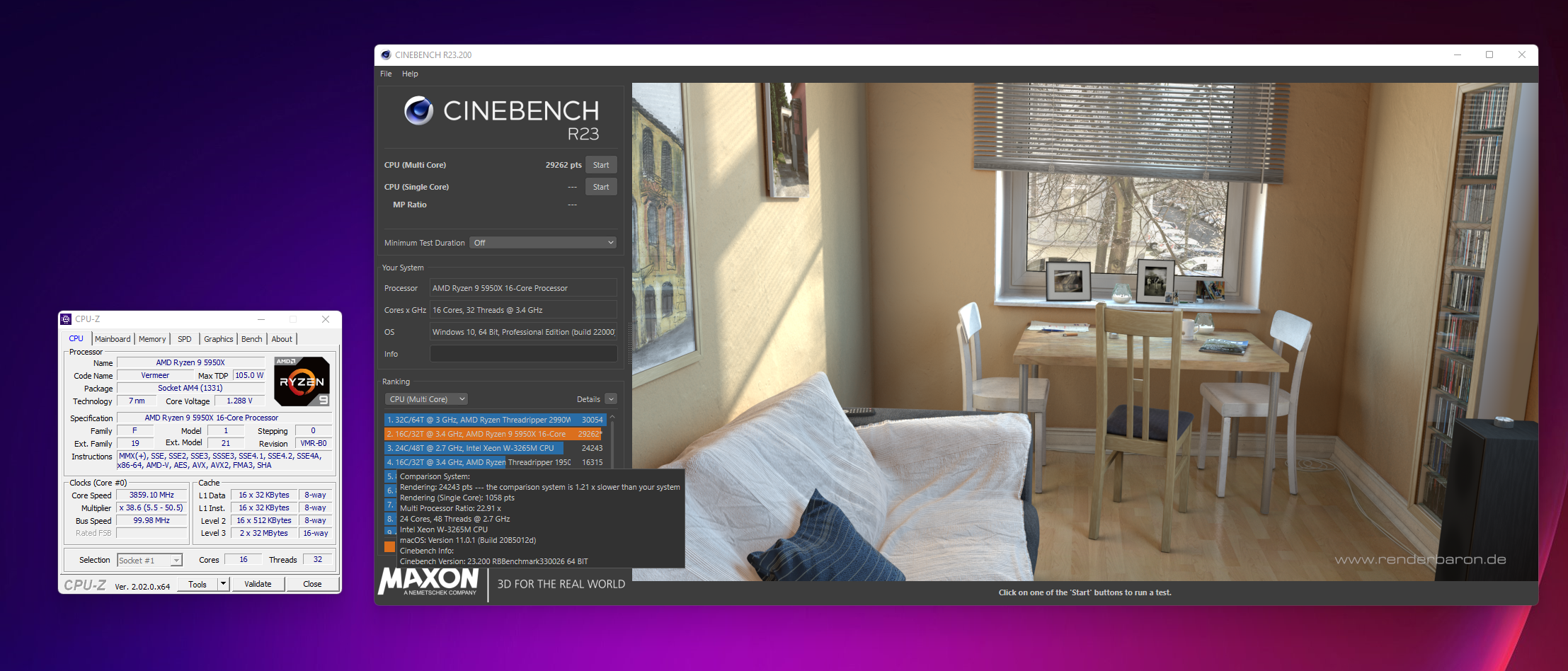
Task: Click the Close button in CPU-Z
Action: tap(312, 585)
